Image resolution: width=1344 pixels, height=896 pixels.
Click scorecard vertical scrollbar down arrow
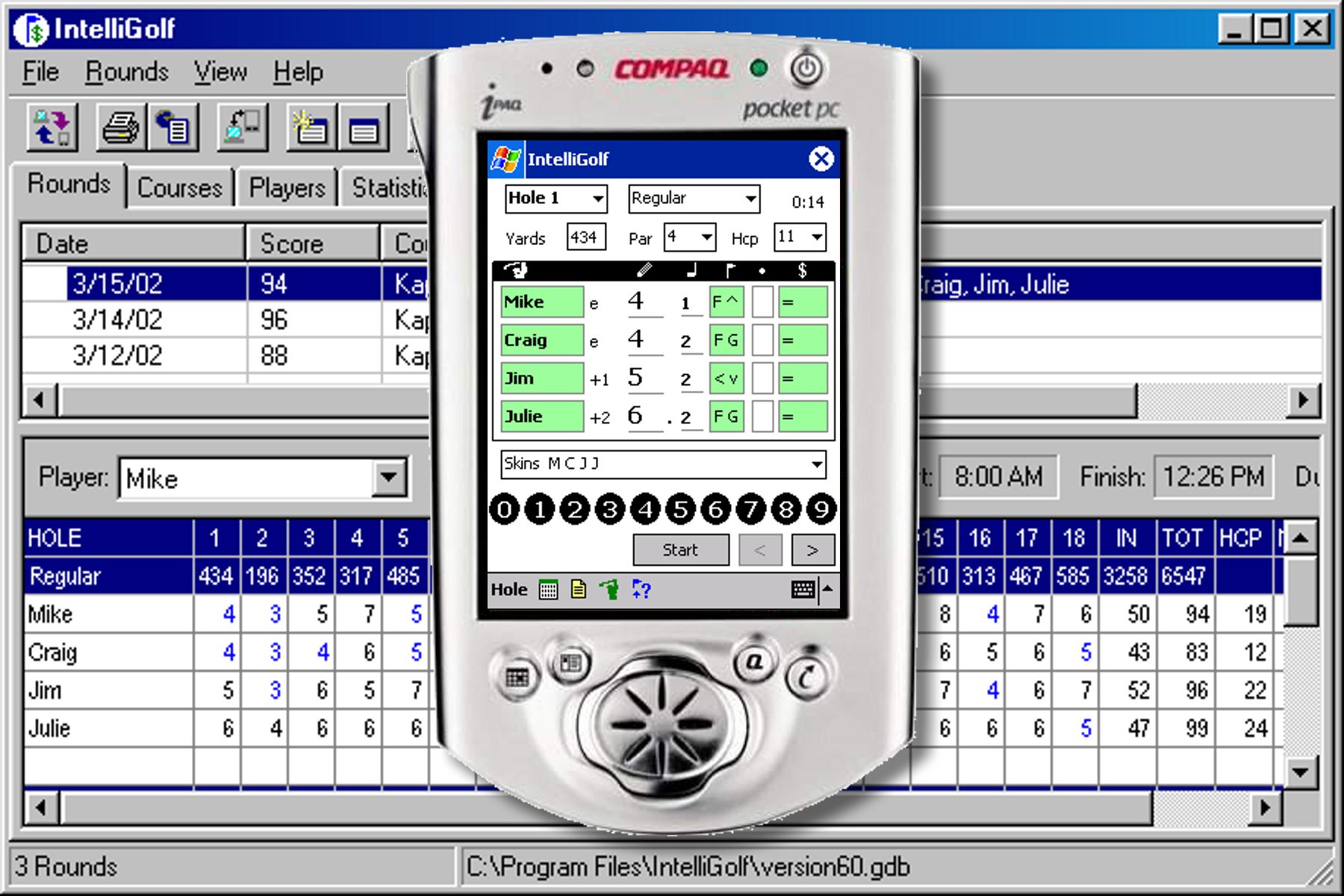coord(1301,772)
